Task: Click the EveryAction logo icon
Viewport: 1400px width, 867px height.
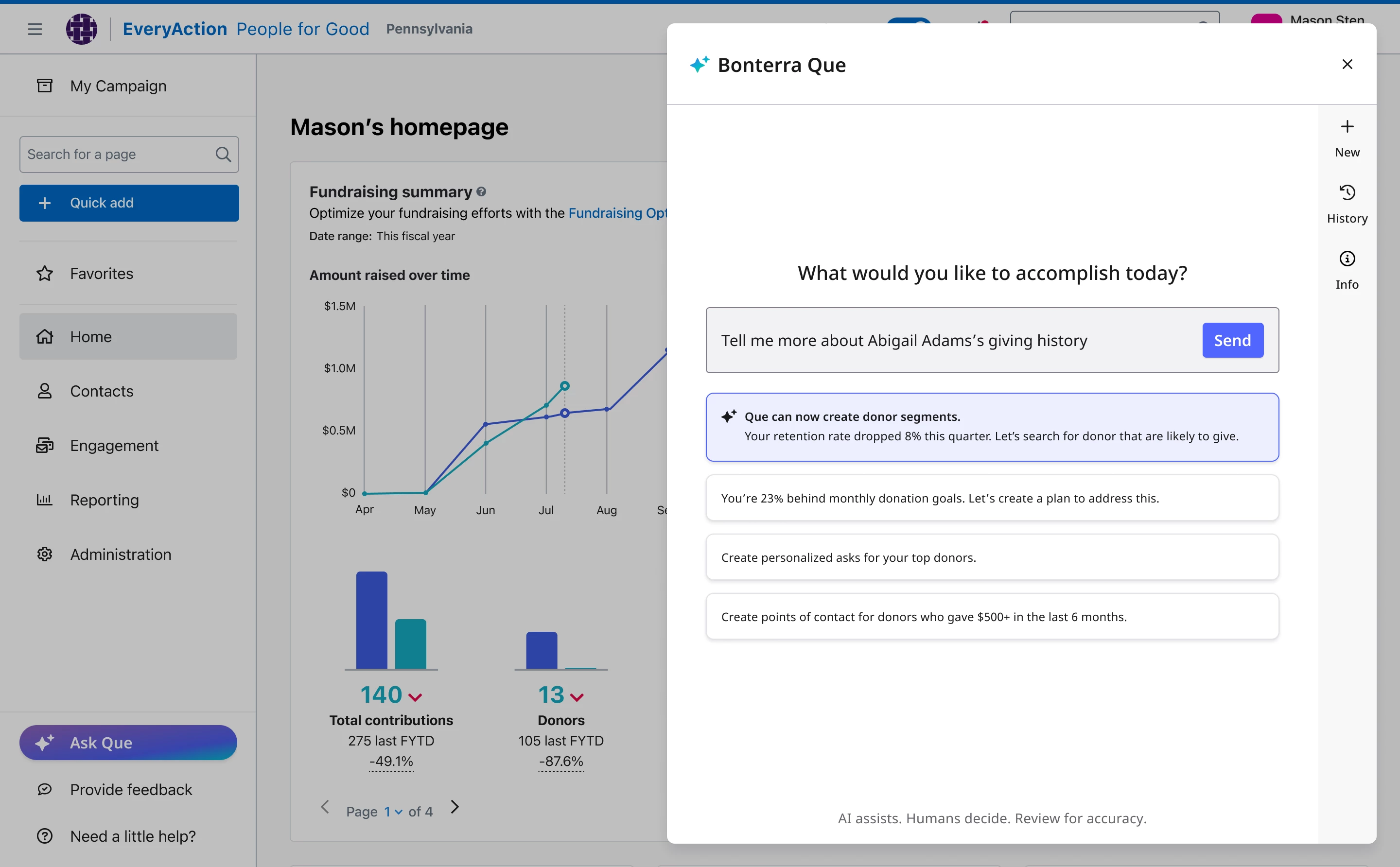Action: click(82, 29)
